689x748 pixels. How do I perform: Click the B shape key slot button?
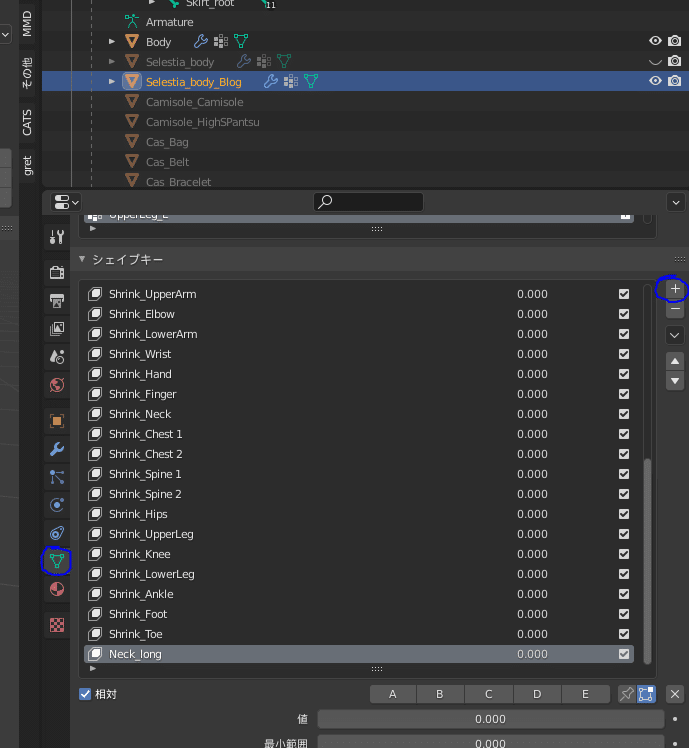[x=440, y=694]
